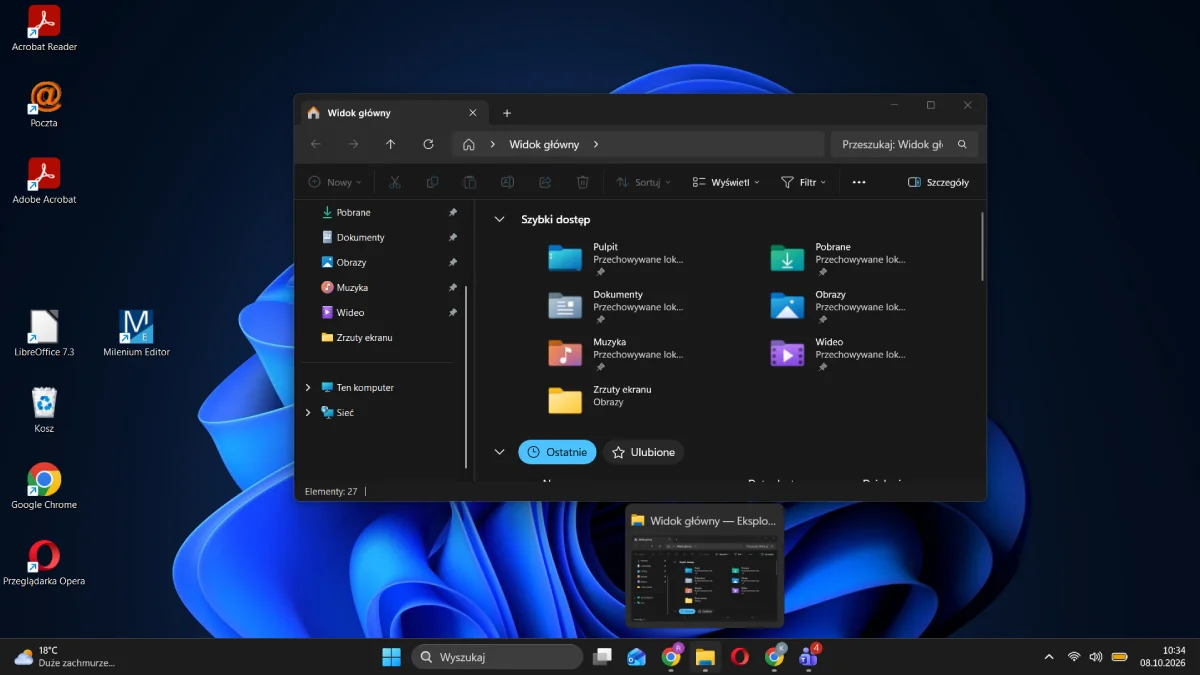The width and height of the screenshot is (1200, 675).
Task: Open the Nowy dropdown
Action: coord(335,182)
